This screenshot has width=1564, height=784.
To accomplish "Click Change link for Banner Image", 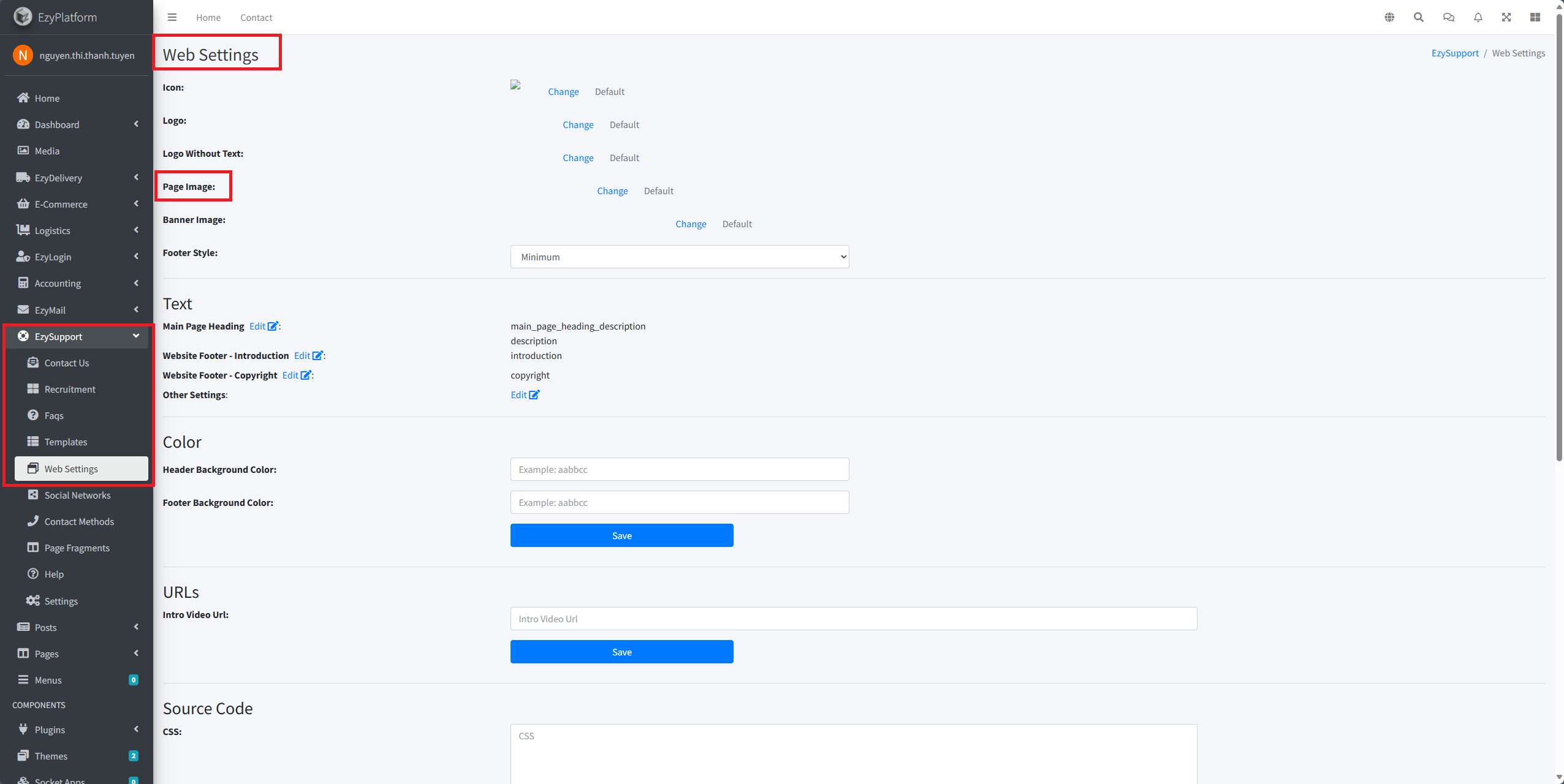I will (691, 224).
